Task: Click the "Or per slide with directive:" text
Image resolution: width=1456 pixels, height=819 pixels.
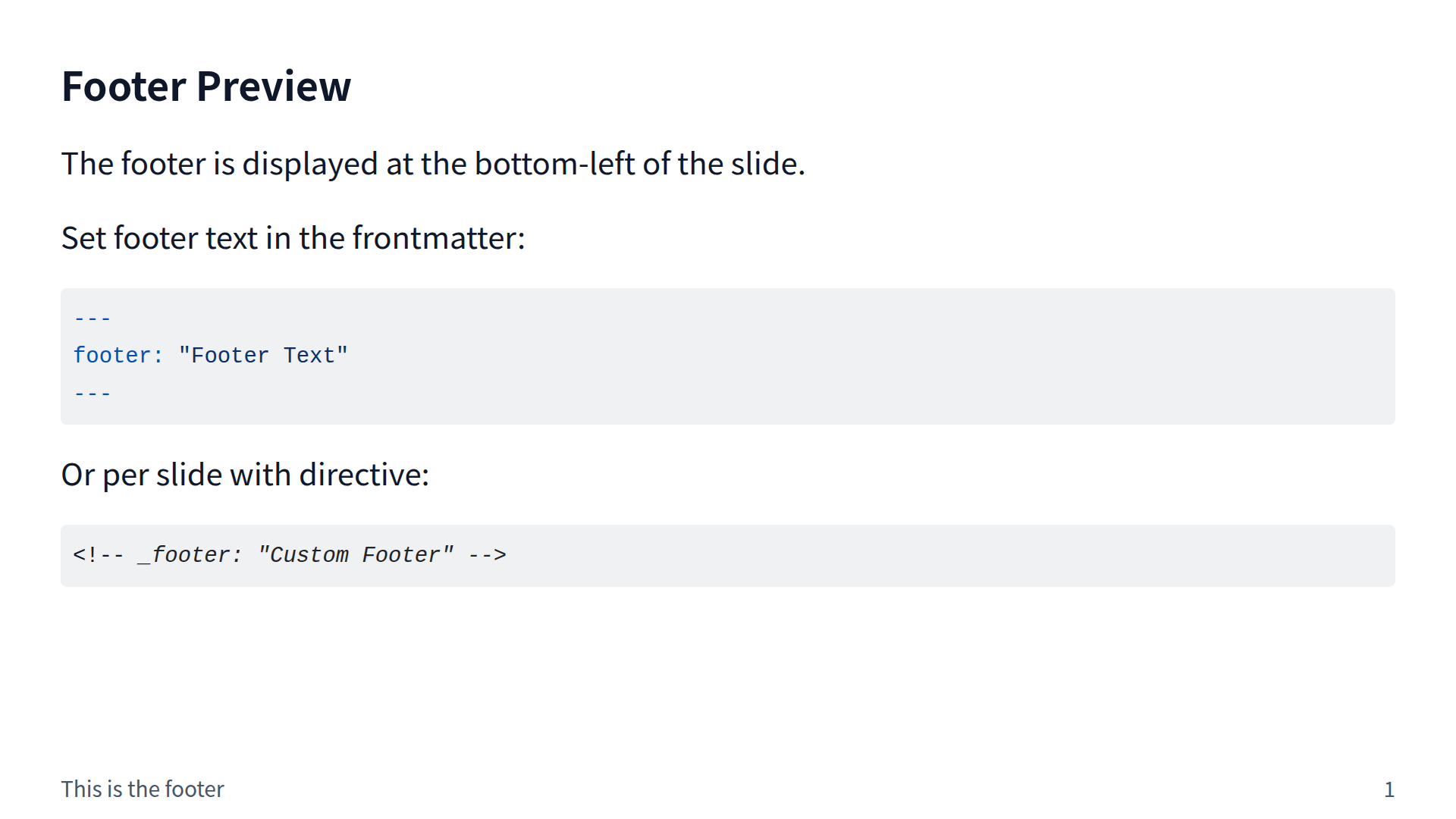Action: pos(245,475)
